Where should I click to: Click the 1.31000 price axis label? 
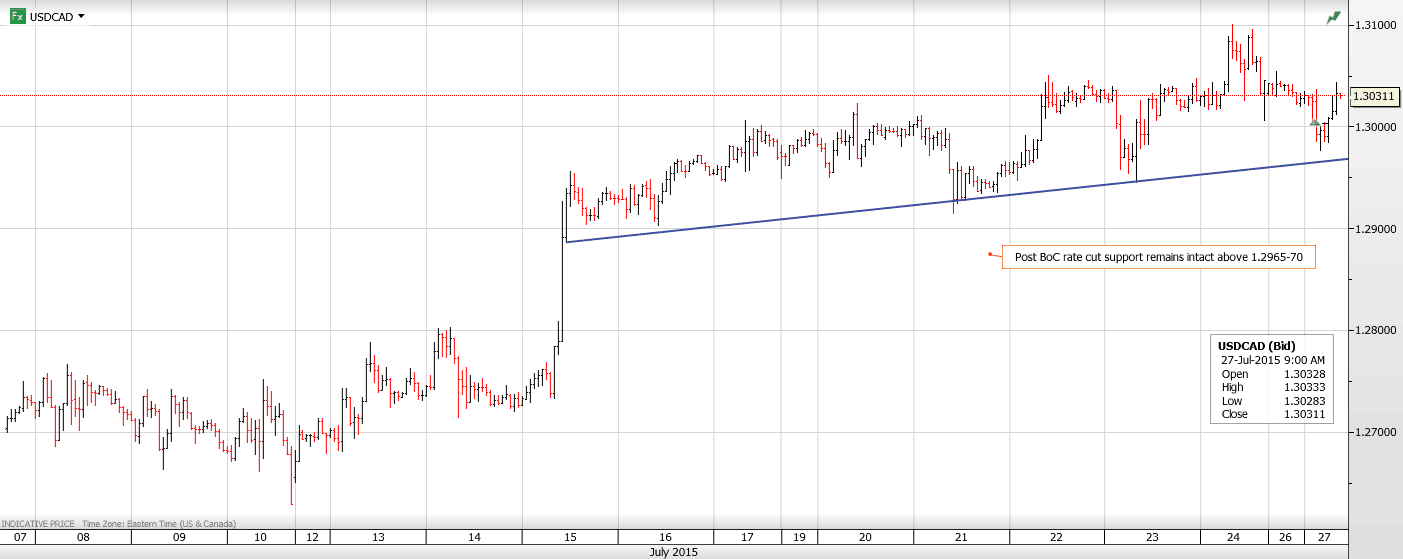click(x=1375, y=24)
